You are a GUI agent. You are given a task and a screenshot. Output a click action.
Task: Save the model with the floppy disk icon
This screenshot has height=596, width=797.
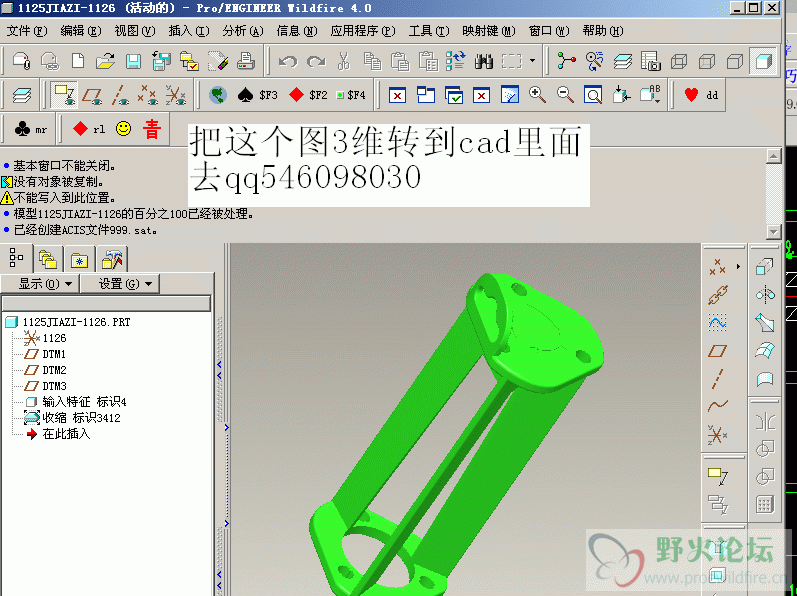133,61
